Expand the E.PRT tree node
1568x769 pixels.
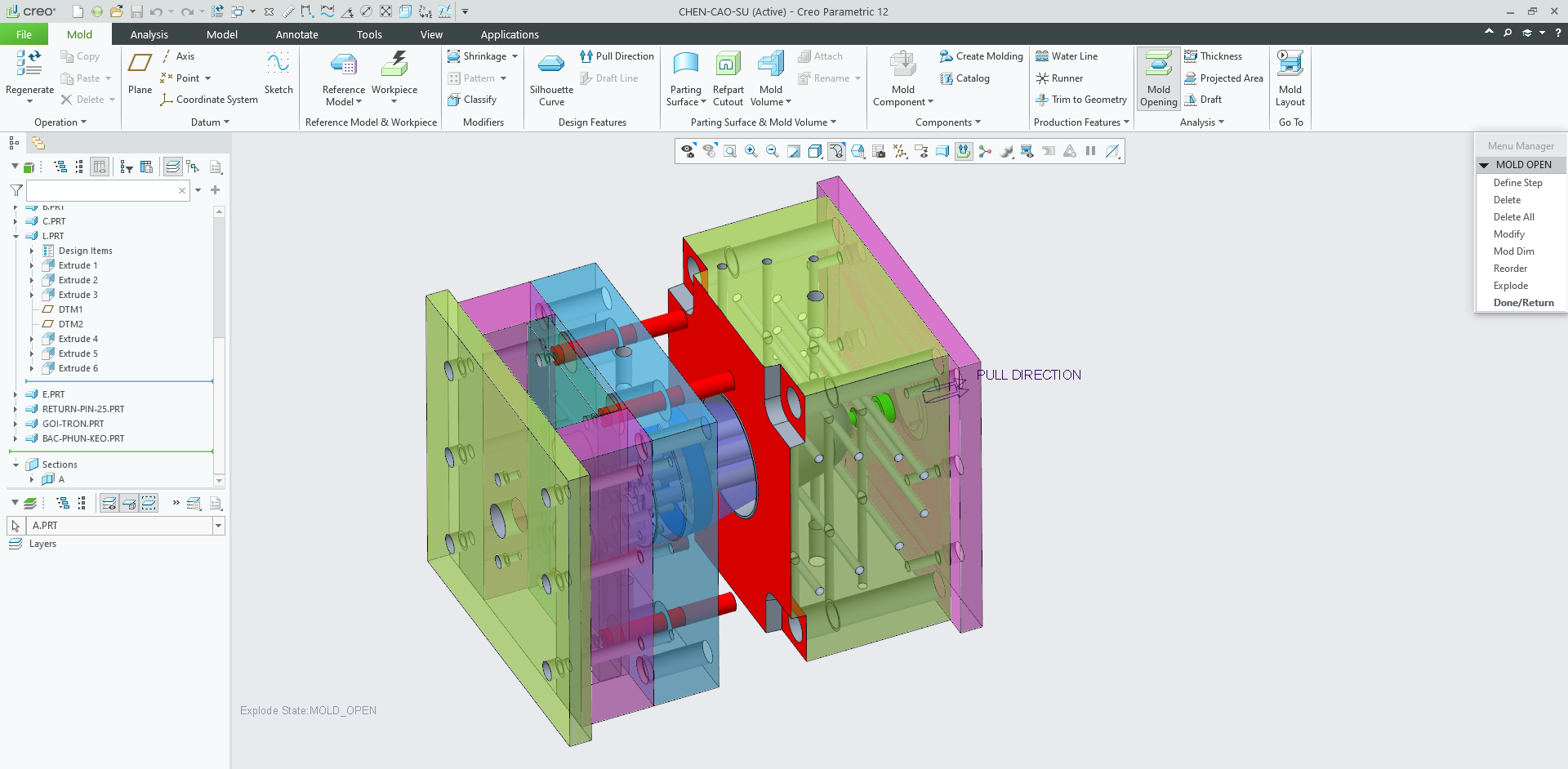(16, 394)
